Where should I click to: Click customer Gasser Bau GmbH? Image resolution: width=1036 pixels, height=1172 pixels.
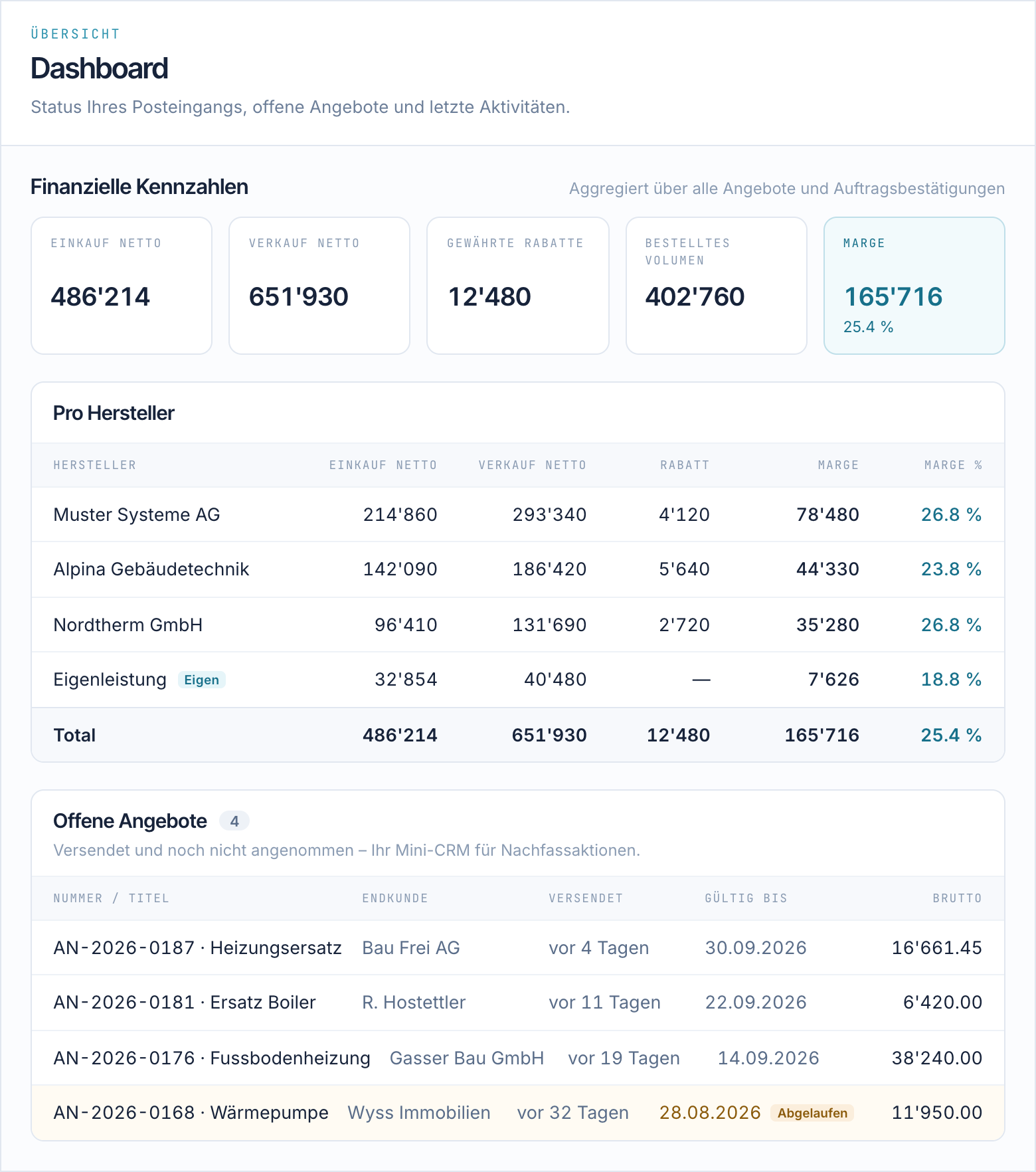click(467, 1058)
